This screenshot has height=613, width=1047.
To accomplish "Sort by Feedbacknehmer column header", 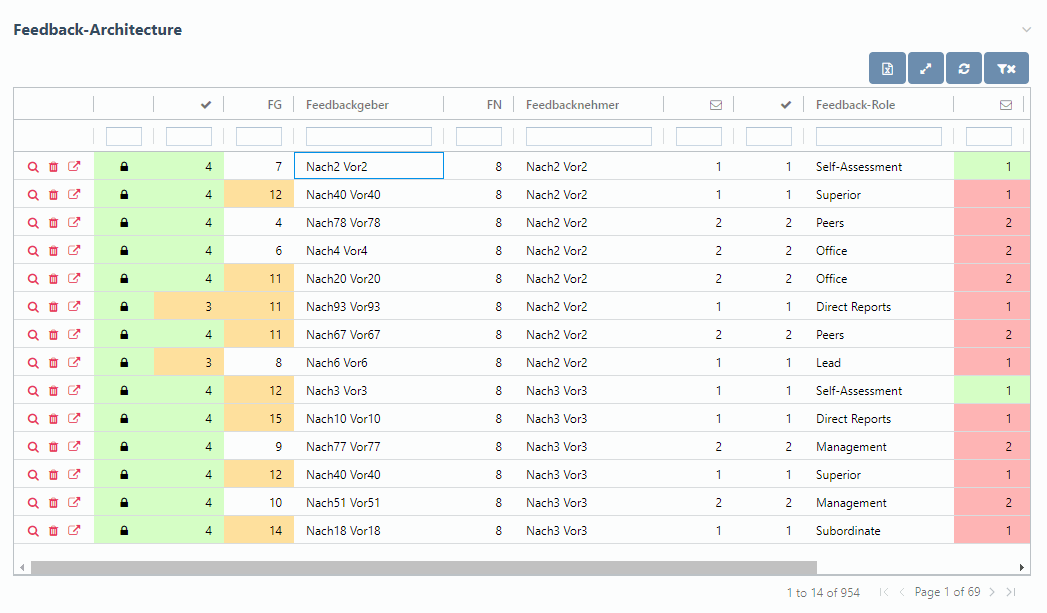I will 572,104.
